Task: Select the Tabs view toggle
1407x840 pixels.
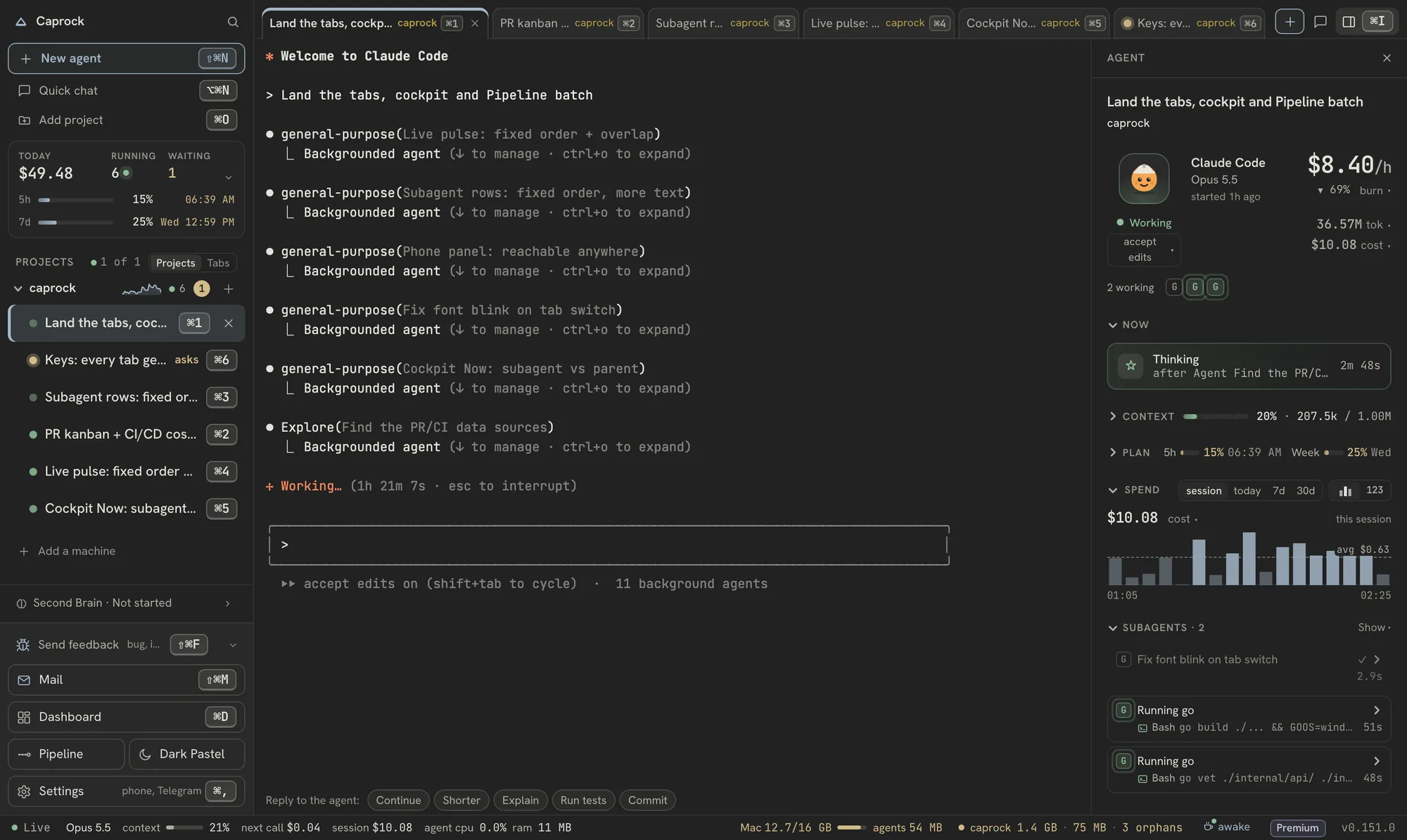Action: pos(218,262)
